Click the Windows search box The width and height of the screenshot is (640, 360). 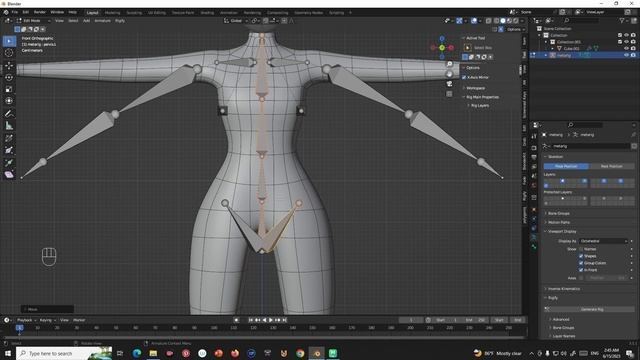click(64, 353)
